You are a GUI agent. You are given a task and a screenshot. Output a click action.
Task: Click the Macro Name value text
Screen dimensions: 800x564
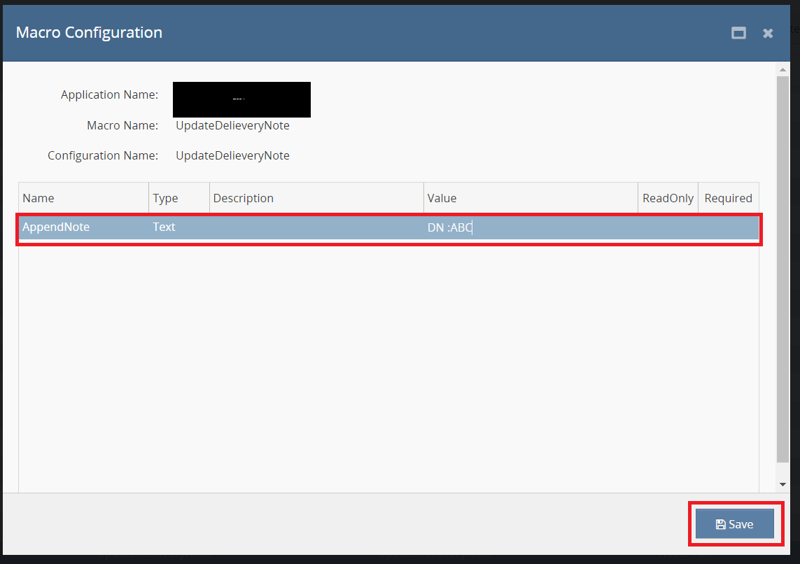coord(232,126)
